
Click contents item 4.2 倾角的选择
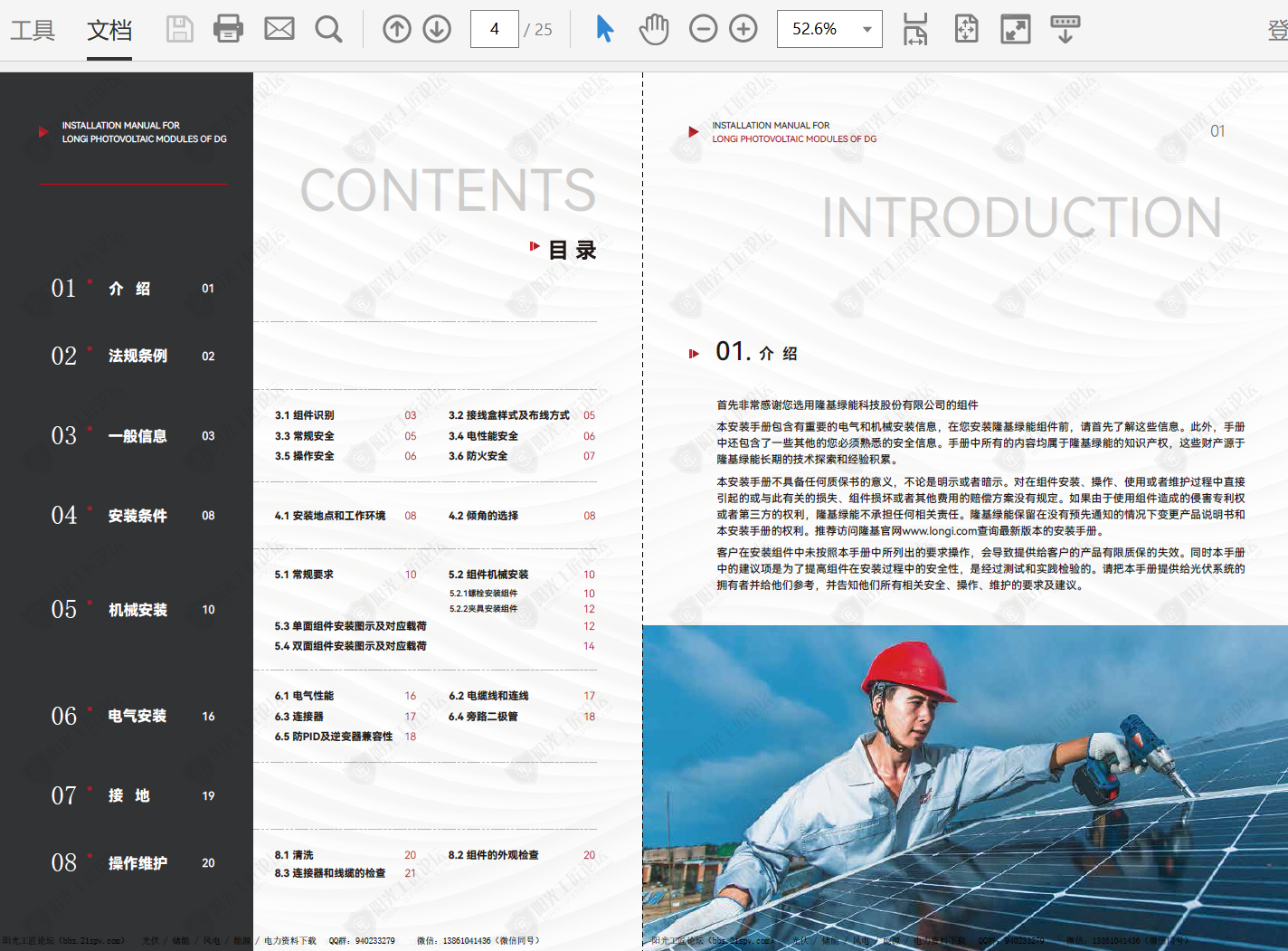[x=484, y=516]
